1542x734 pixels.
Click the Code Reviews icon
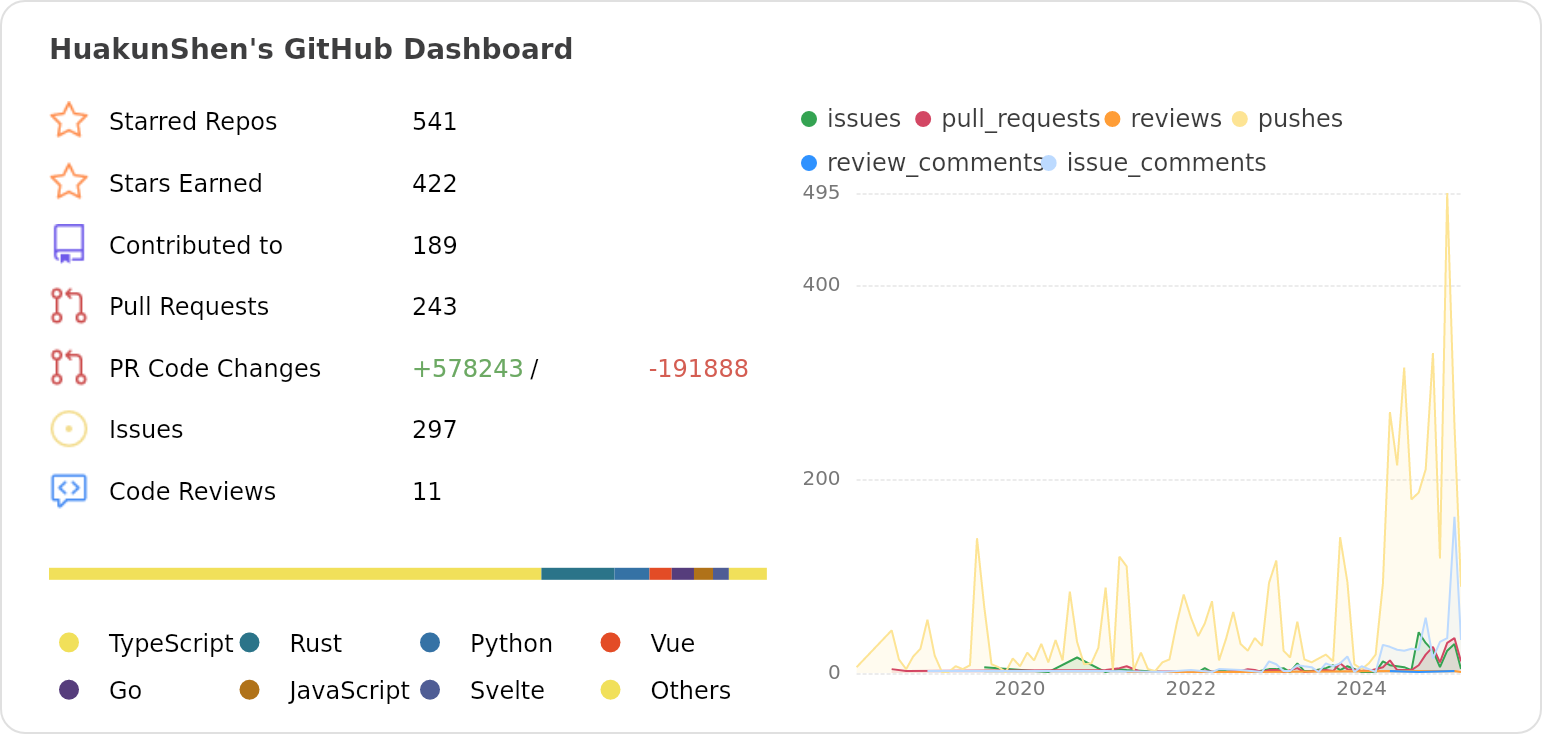point(68,490)
